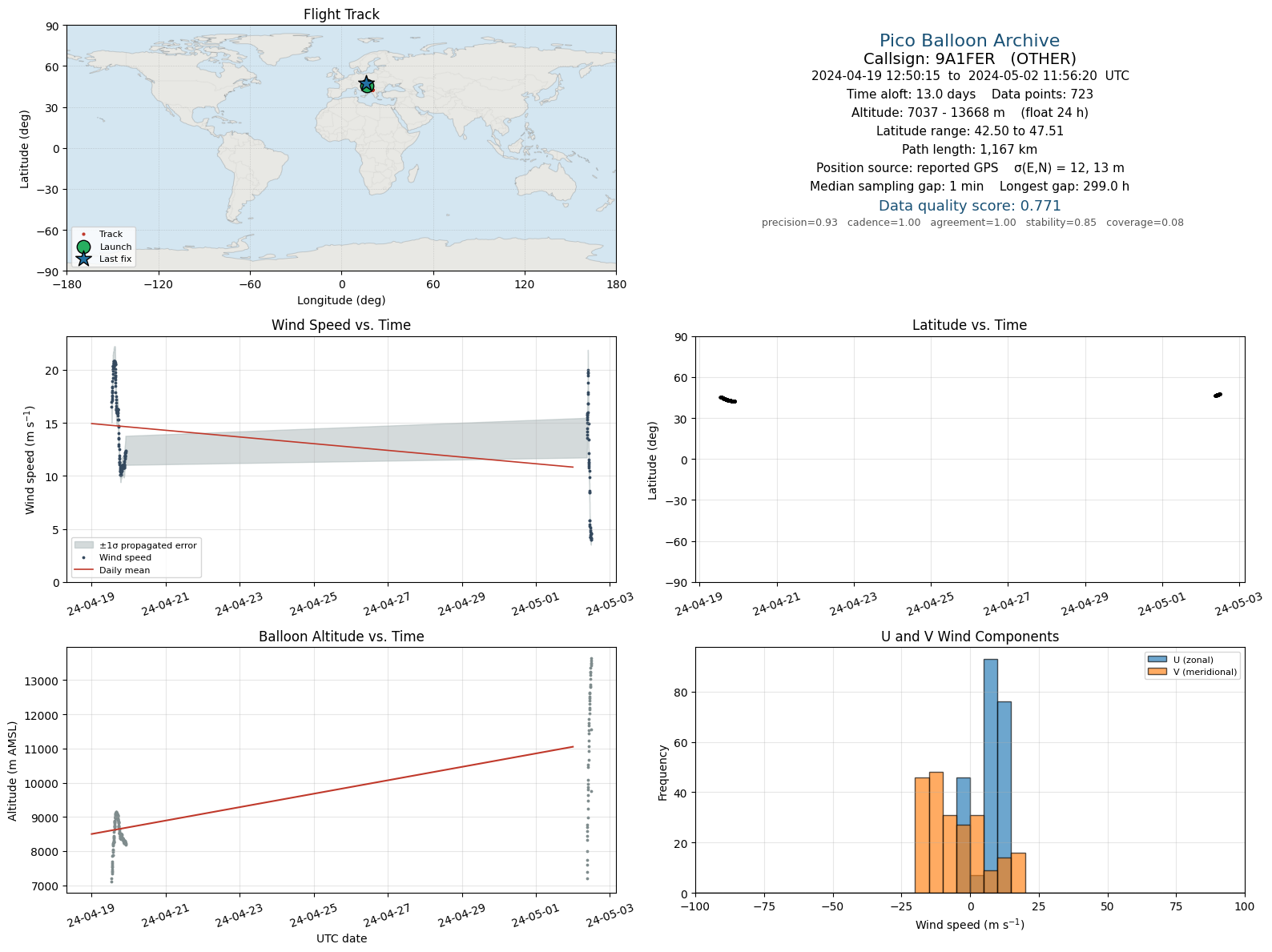The image size is (1272, 952).
Task: Click the "Flight Track" plot title
Action: pyautogui.click(x=341, y=14)
